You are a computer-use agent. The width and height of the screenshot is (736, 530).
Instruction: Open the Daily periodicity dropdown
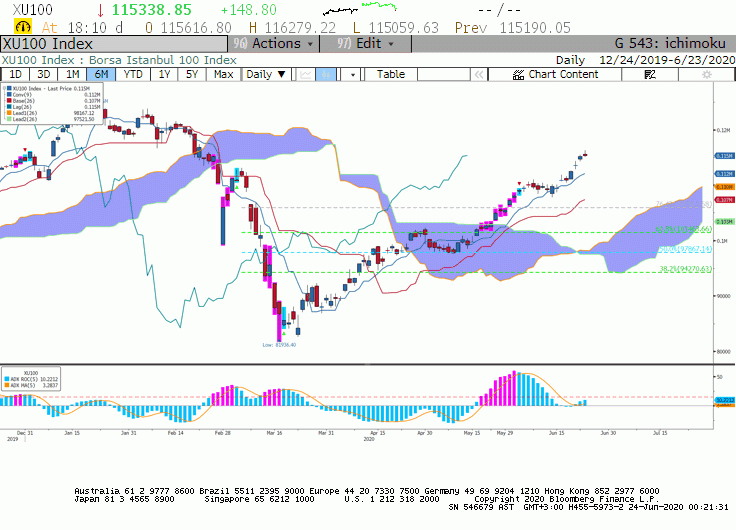click(x=266, y=75)
